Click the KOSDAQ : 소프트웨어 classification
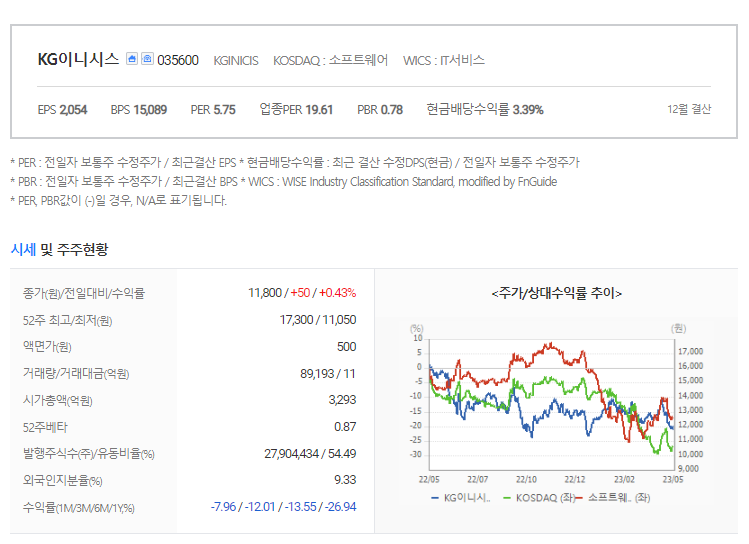This screenshot has width=749, height=544. (x=331, y=60)
